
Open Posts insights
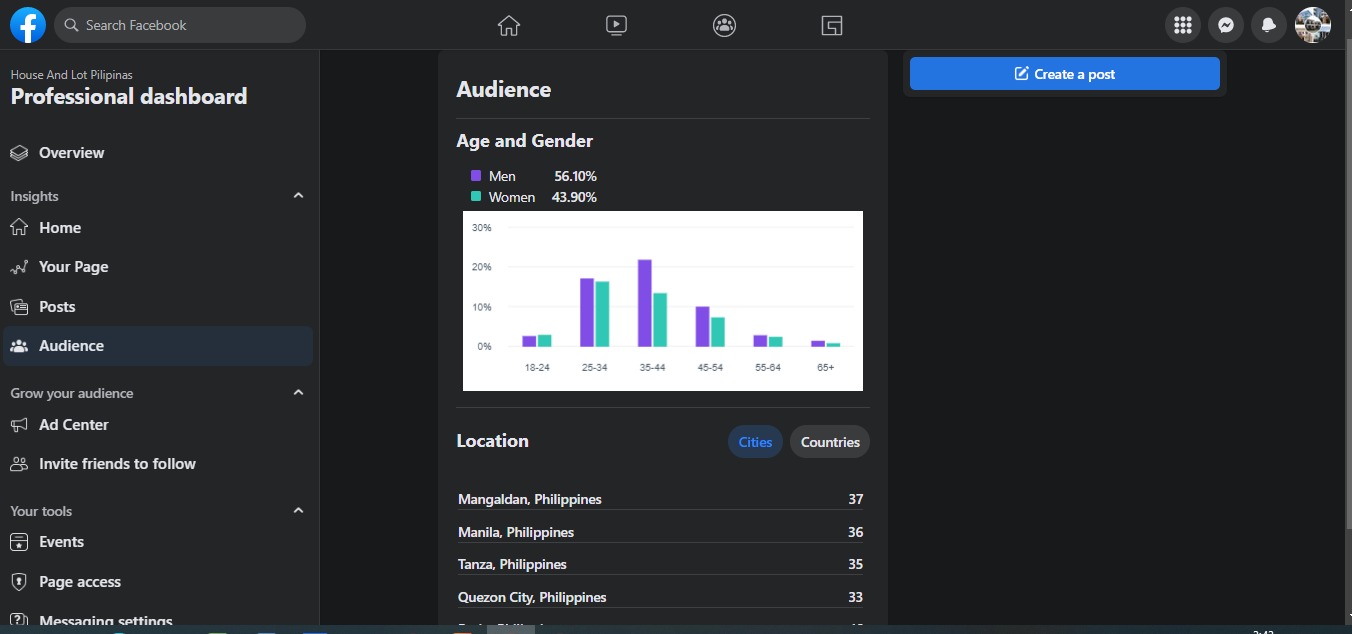coord(158,307)
